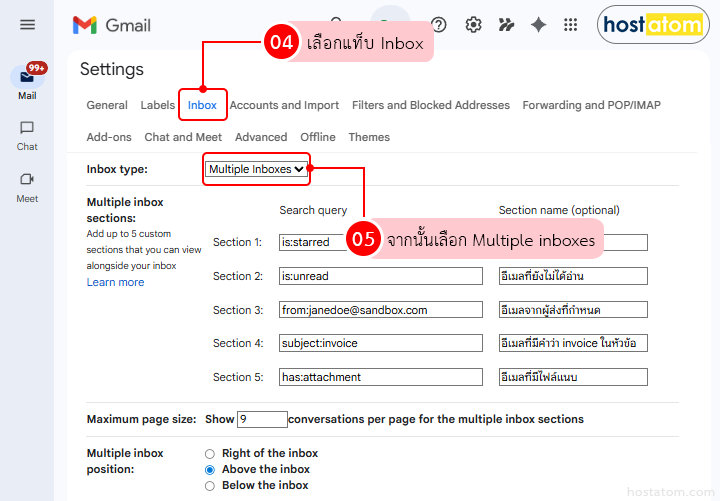Viewport: 720px width, 501px height.
Task: Open the Advanced tab
Action: point(261,137)
